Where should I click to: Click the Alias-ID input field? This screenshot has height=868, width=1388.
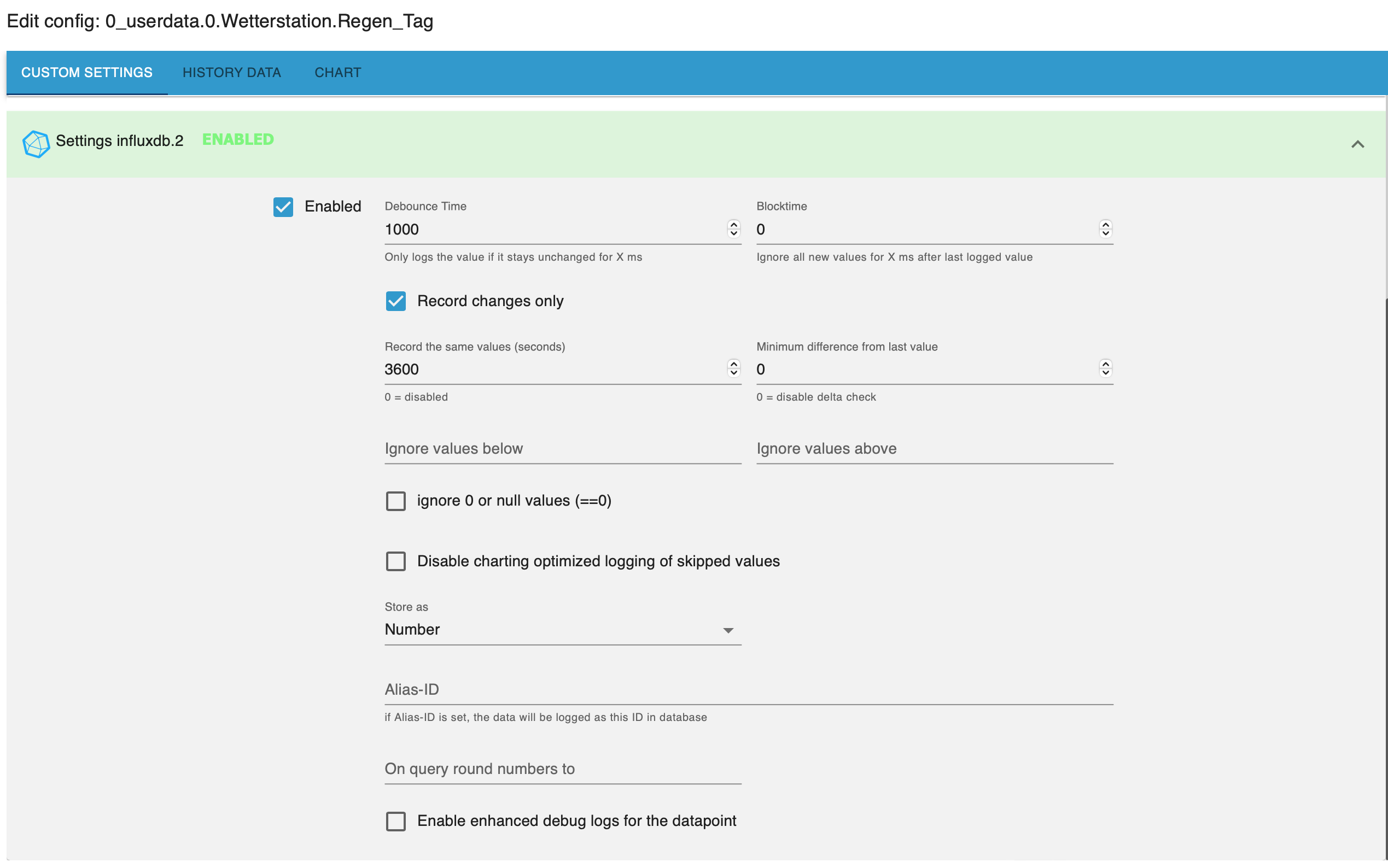(748, 689)
